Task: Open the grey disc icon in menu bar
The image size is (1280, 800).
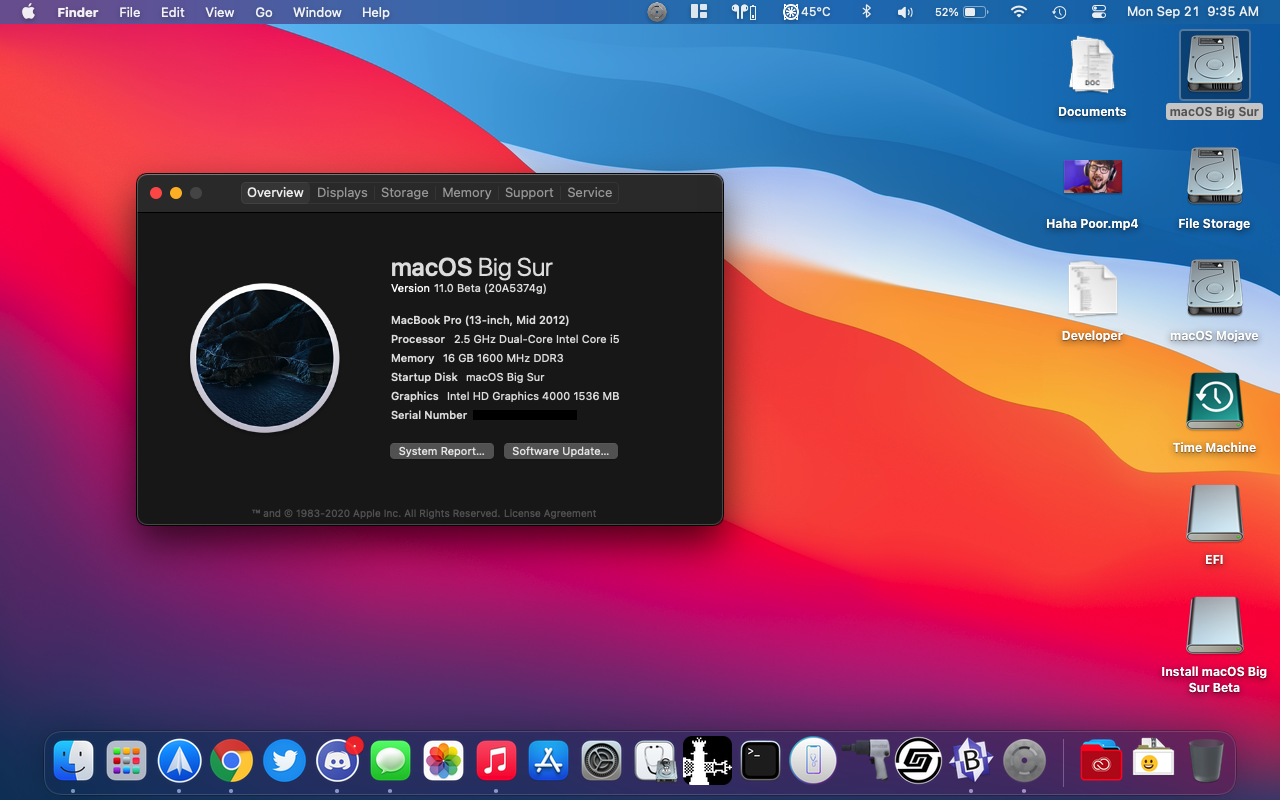Action: click(657, 12)
